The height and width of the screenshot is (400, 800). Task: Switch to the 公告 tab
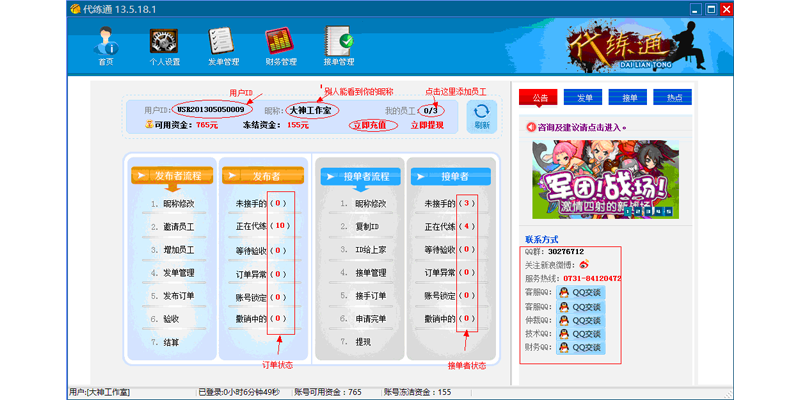point(538,97)
